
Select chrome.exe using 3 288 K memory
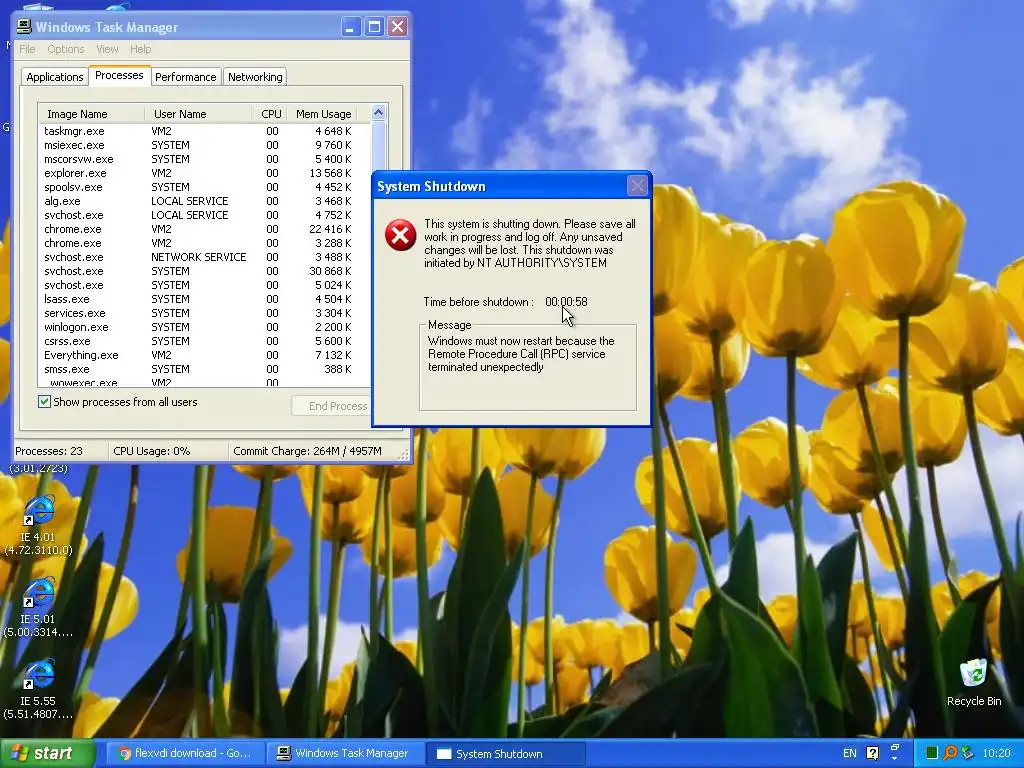tap(204, 243)
